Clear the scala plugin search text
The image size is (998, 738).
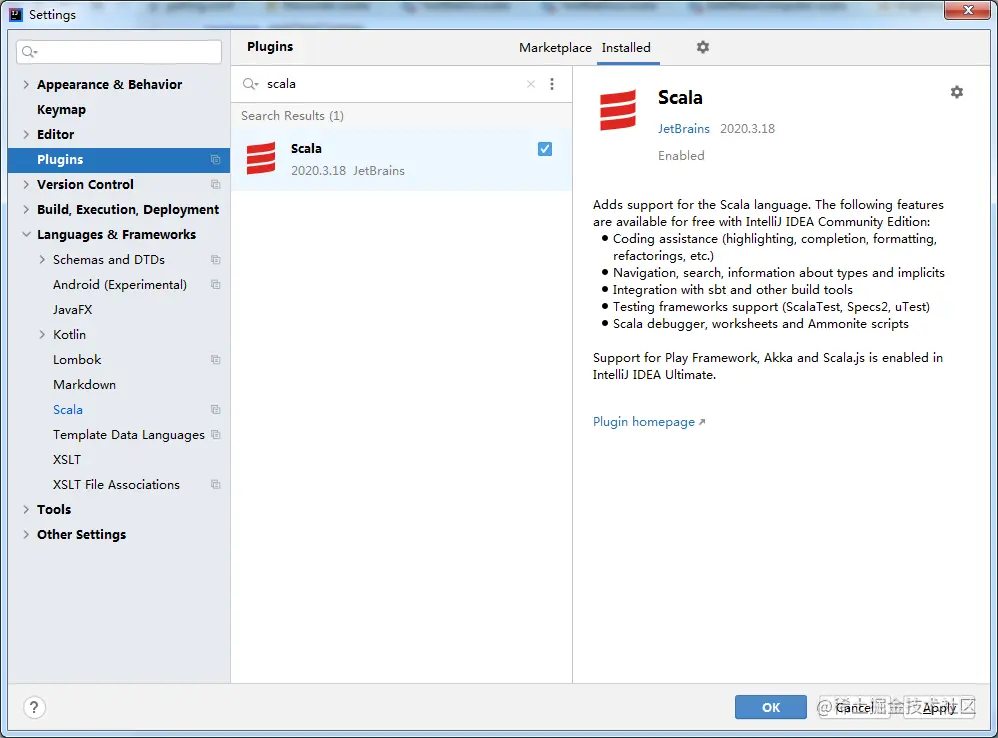point(531,84)
